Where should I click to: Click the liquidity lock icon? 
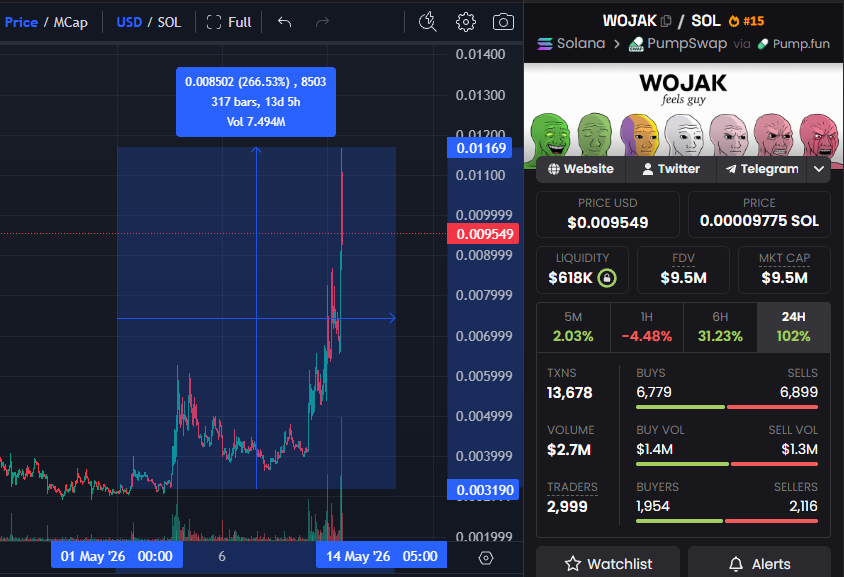click(x=607, y=278)
